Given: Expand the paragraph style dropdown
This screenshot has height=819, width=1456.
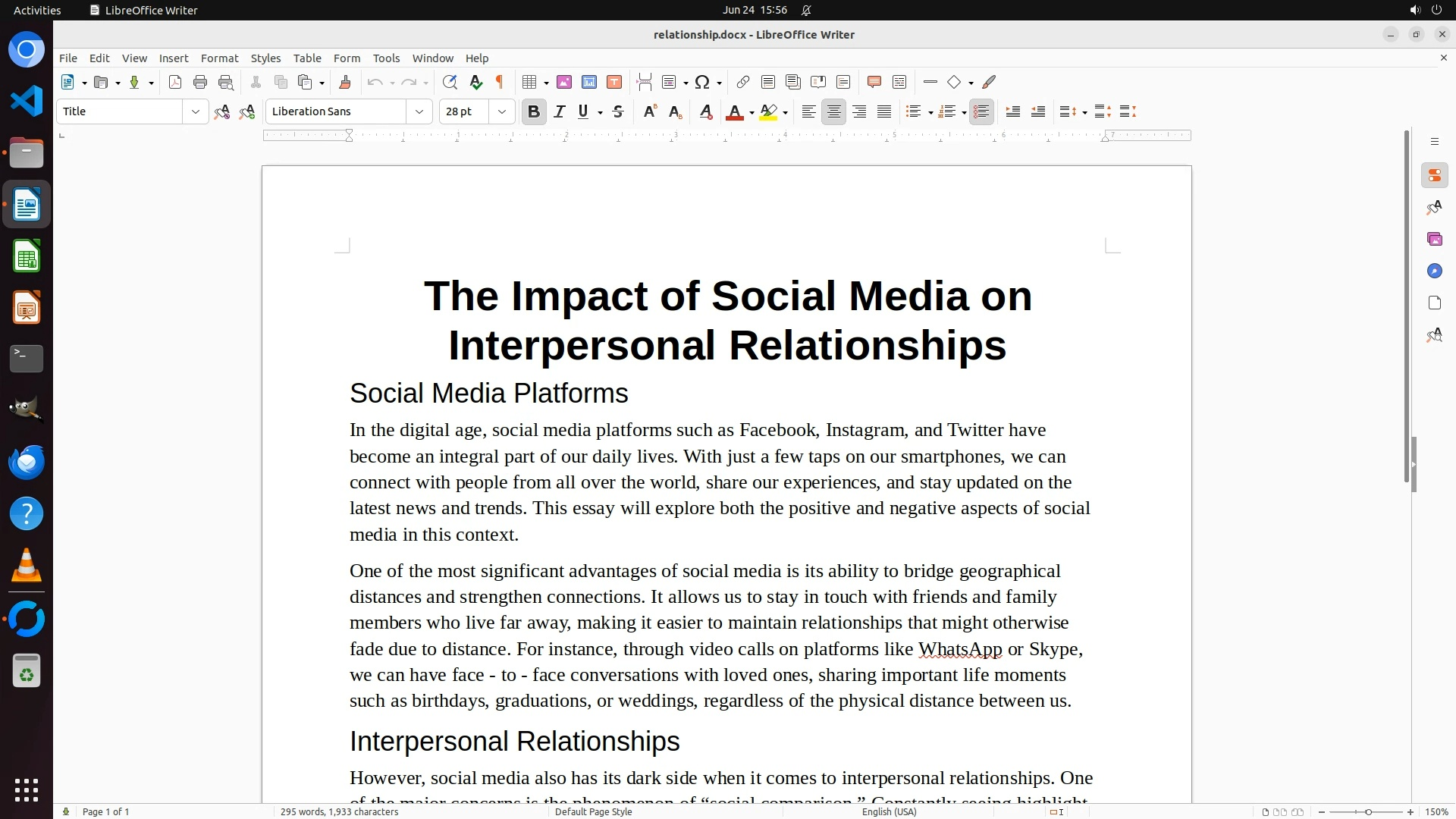Looking at the screenshot, I should (196, 112).
